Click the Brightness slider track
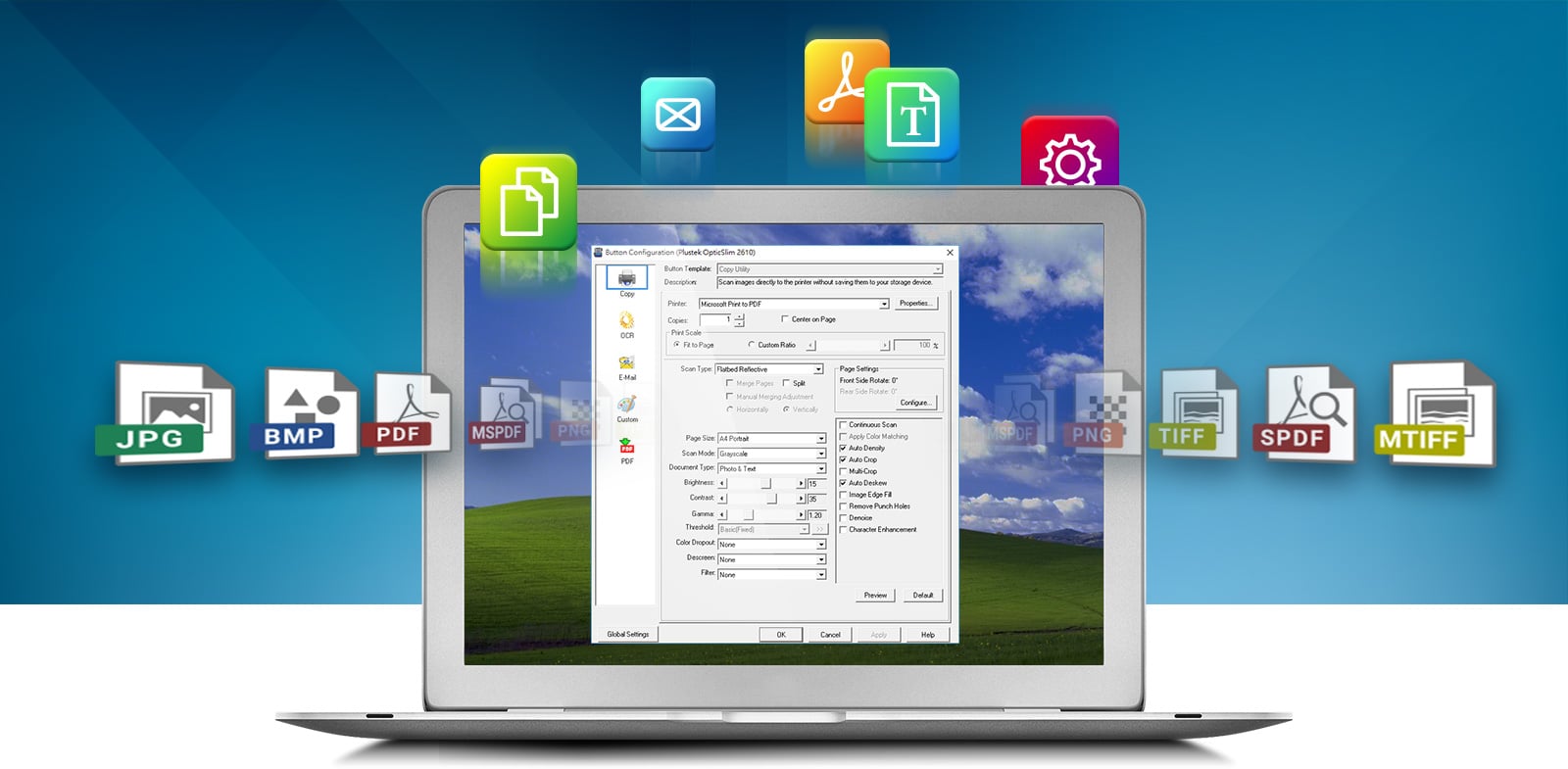The width and height of the screenshot is (1568, 769). point(761,484)
